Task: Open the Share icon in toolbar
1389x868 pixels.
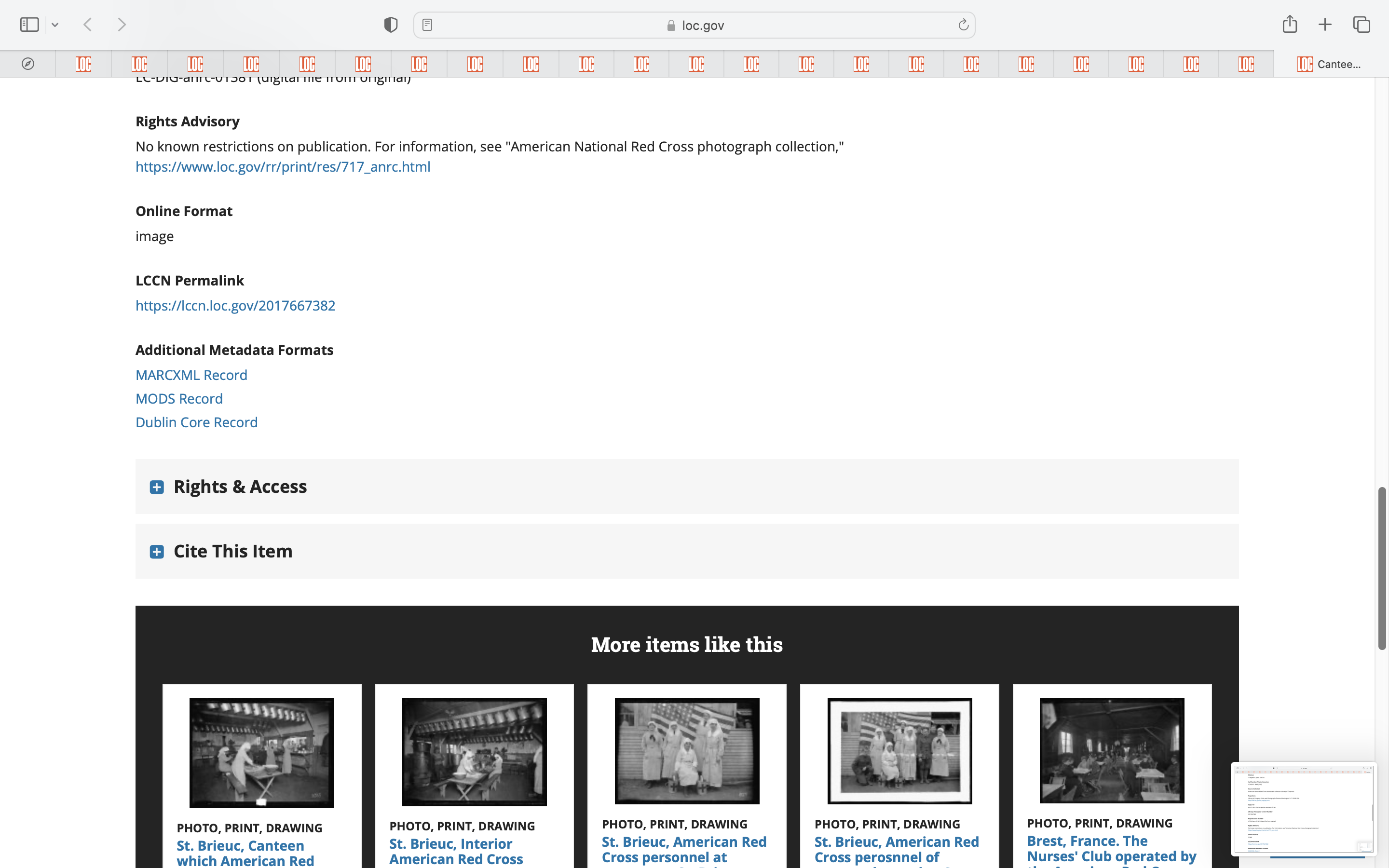Action: click(x=1290, y=24)
